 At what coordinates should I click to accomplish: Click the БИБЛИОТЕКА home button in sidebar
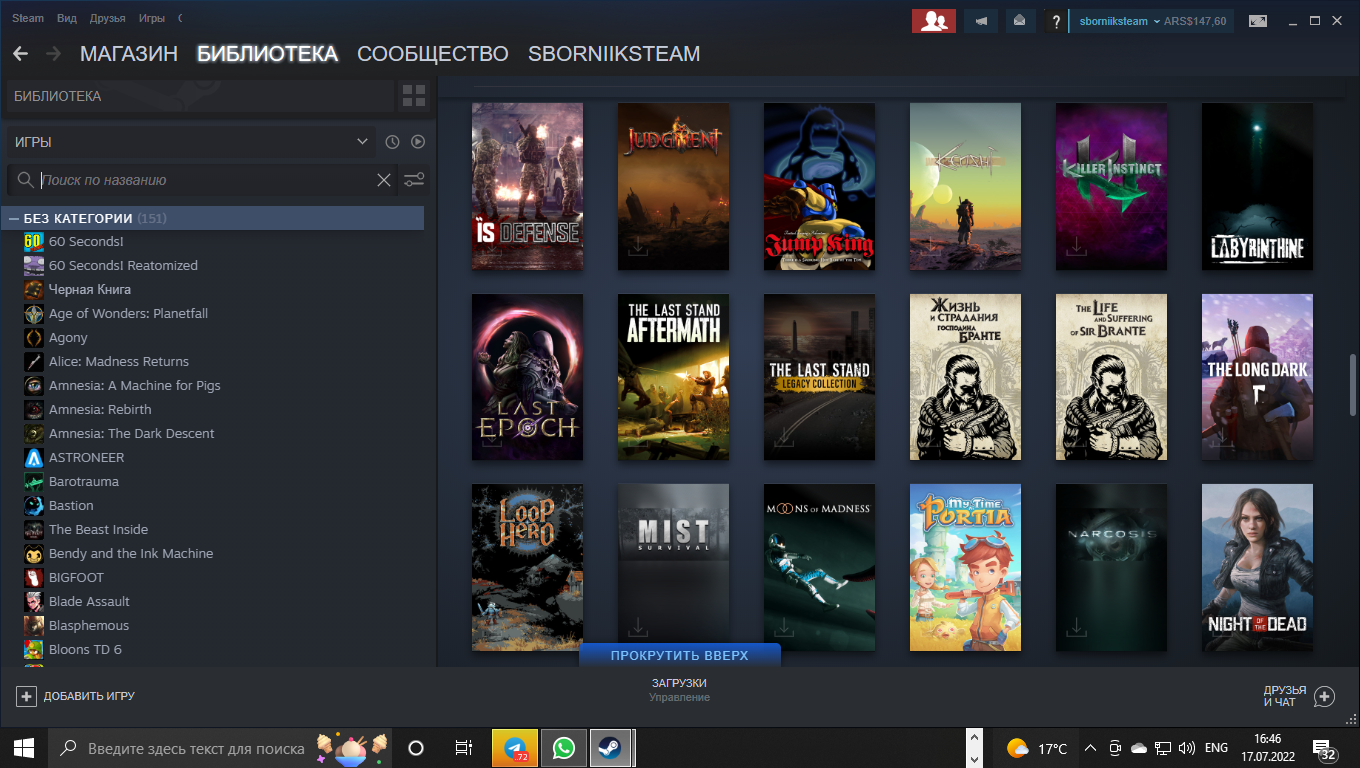click(x=200, y=96)
